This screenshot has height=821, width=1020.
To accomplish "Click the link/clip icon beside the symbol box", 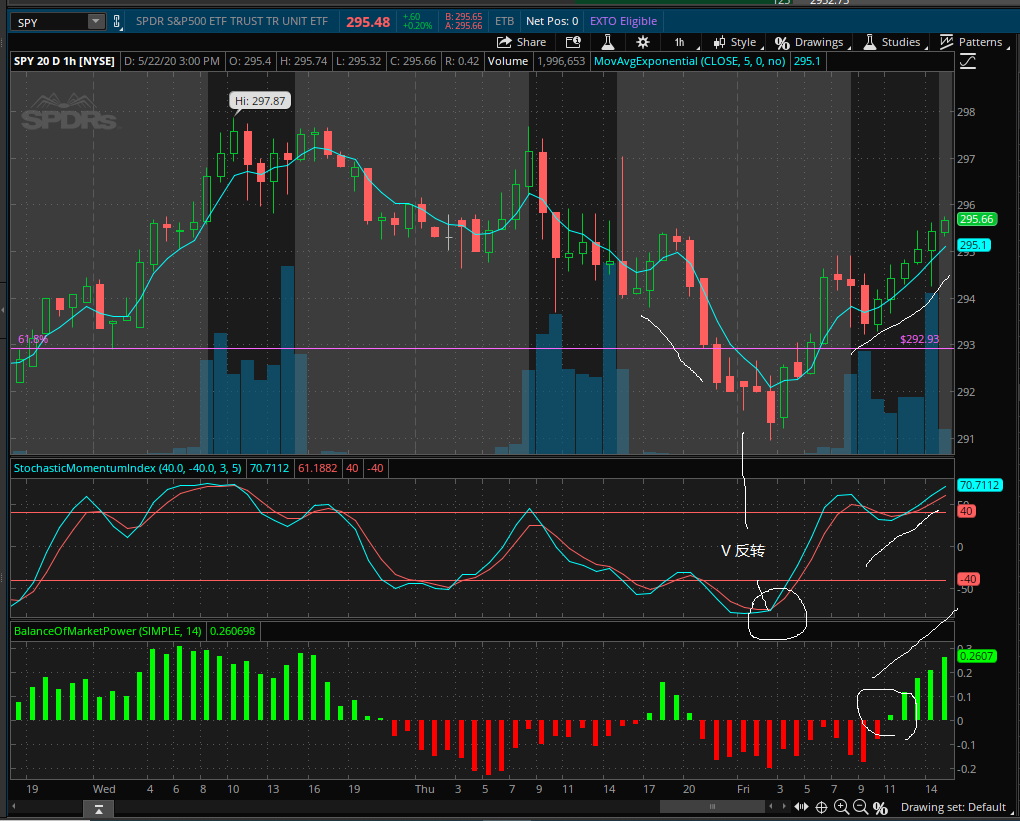I will (116, 21).
